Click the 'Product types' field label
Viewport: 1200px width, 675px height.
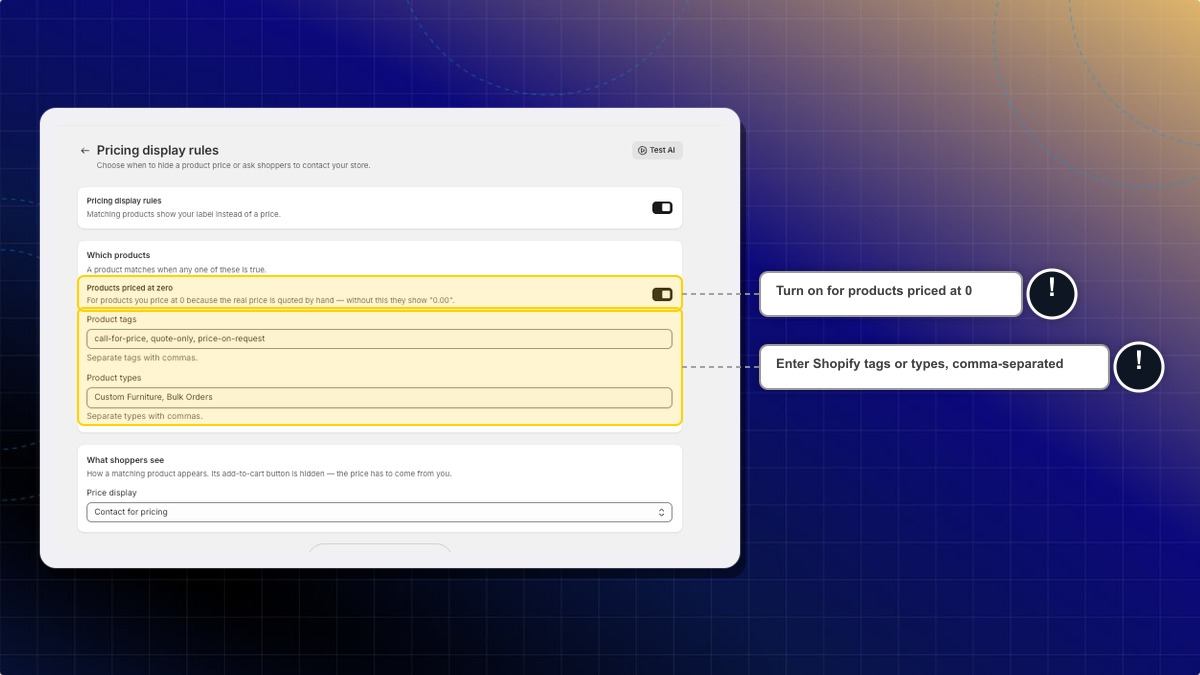pos(114,378)
